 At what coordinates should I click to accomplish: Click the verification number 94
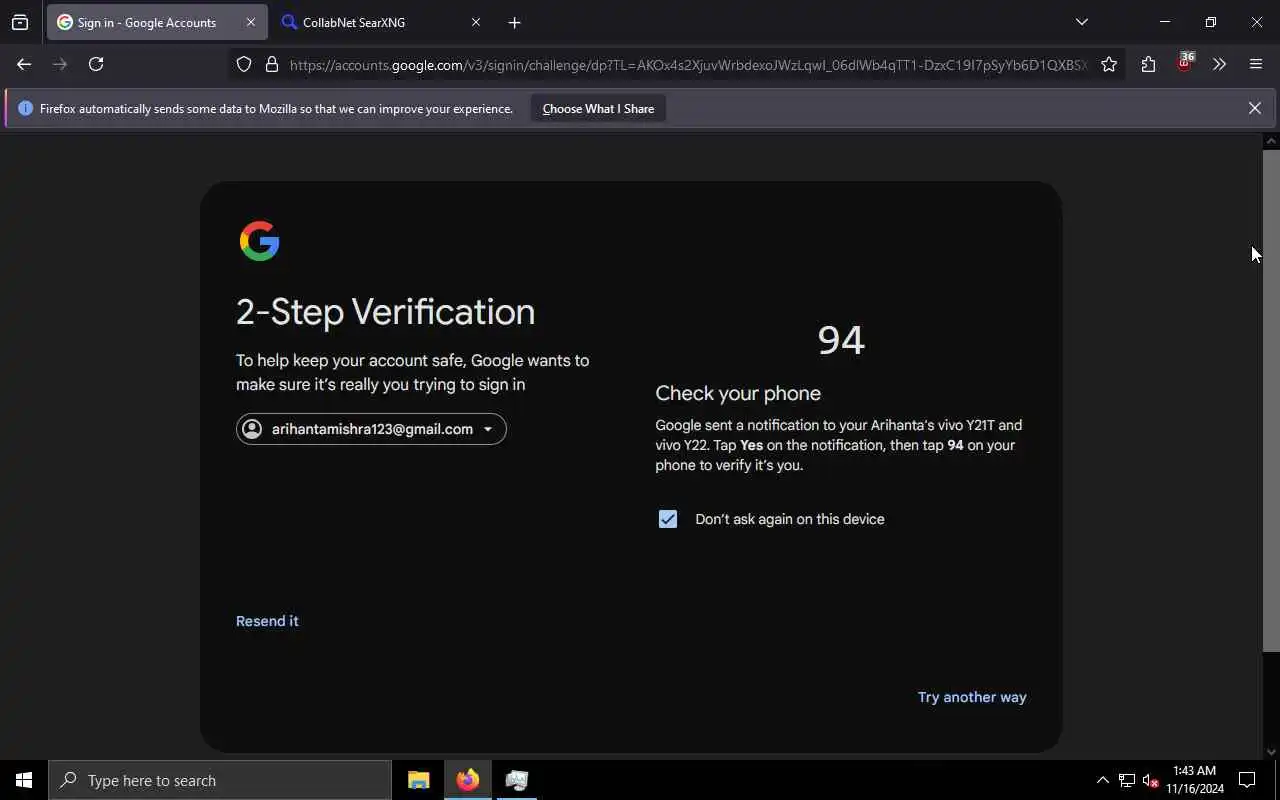pos(841,340)
